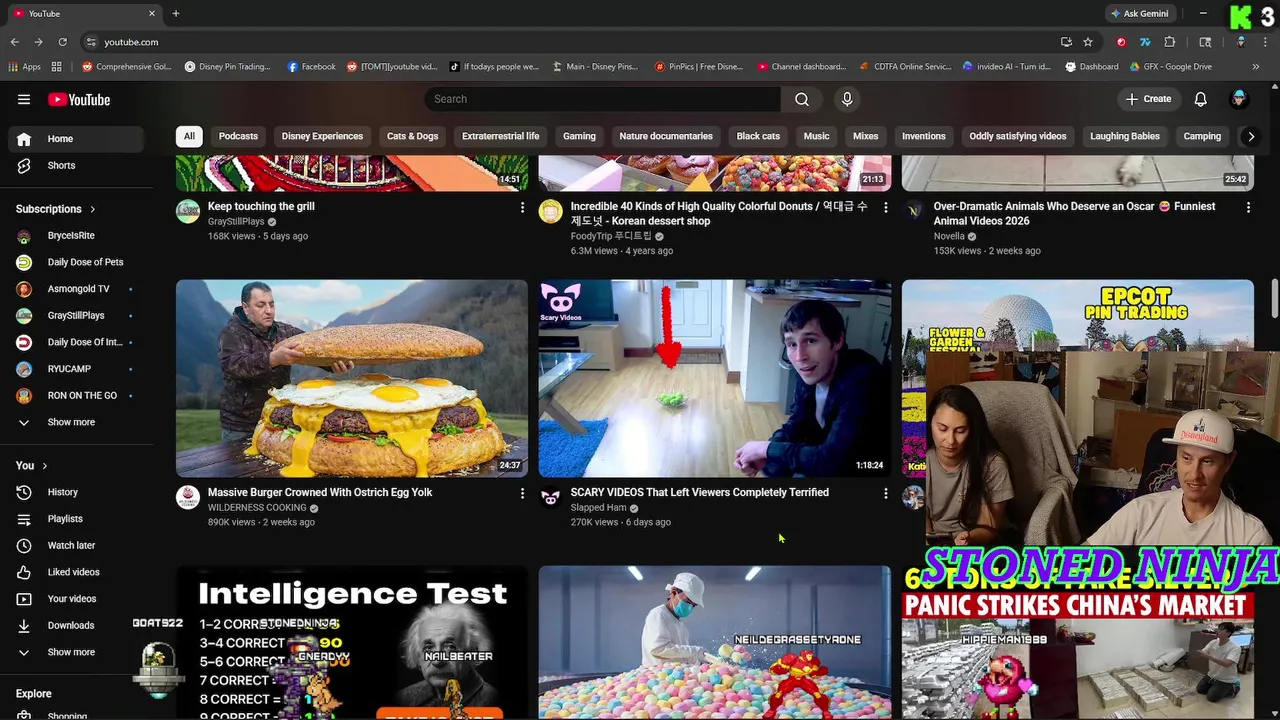Screen dimensions: 1280x720
Task: Go back in browser
Action: pyautogui.click(x=15, y=42)
